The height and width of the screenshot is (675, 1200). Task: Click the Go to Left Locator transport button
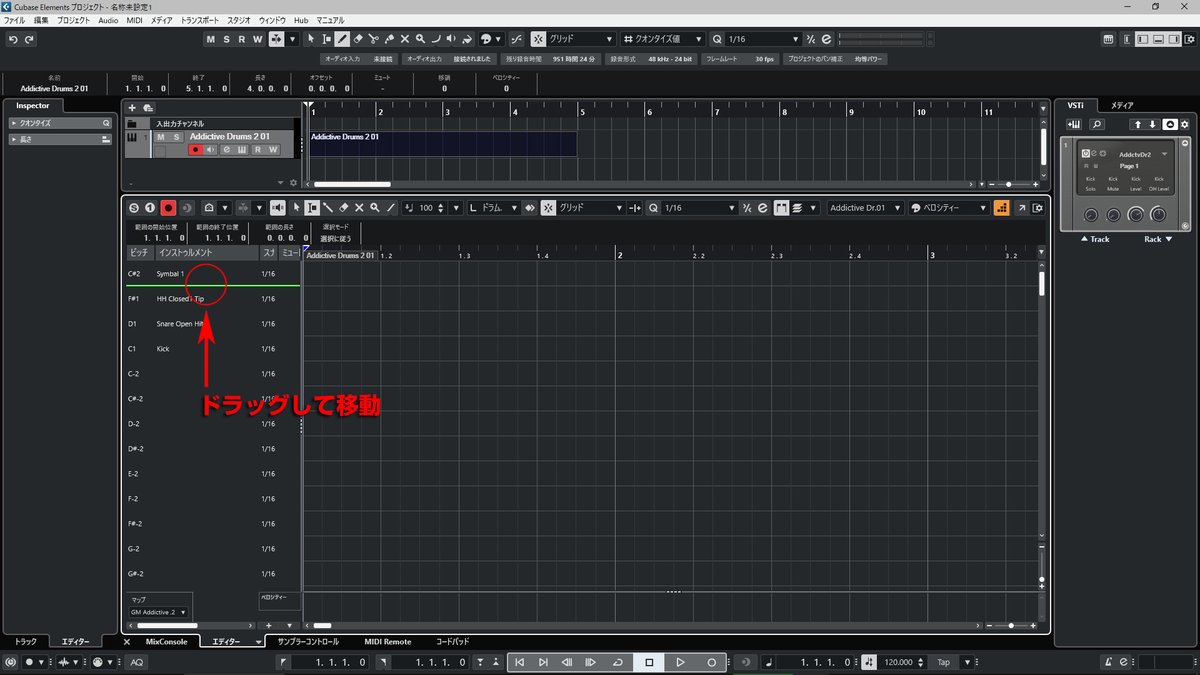pos(520,662)
